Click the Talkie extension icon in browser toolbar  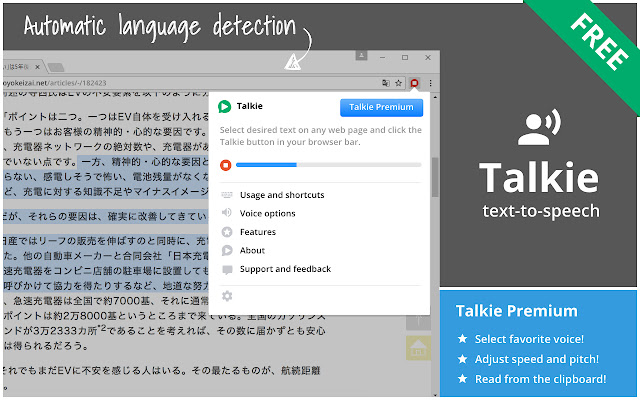tap(414, 83)
